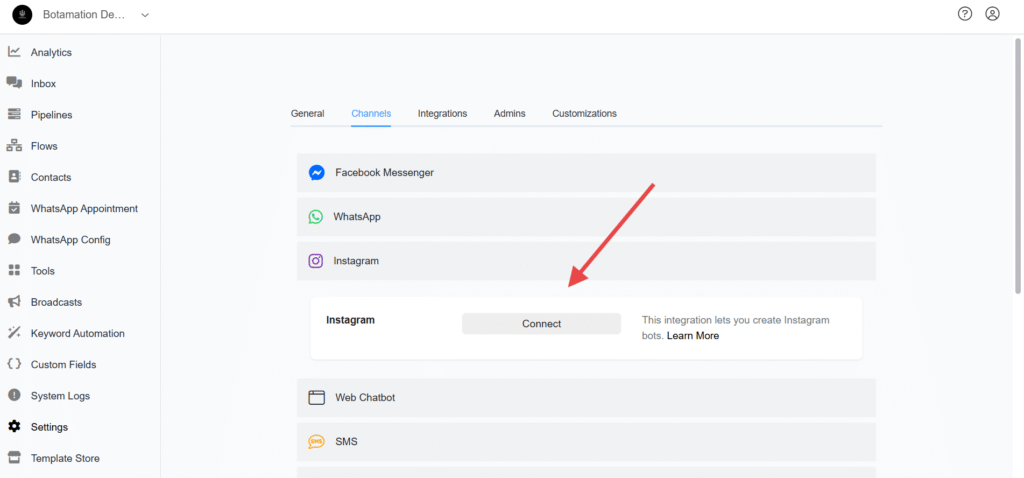Click the WhatsApp Config bubble icon
1024x478 pixels.
coord(14,239)
